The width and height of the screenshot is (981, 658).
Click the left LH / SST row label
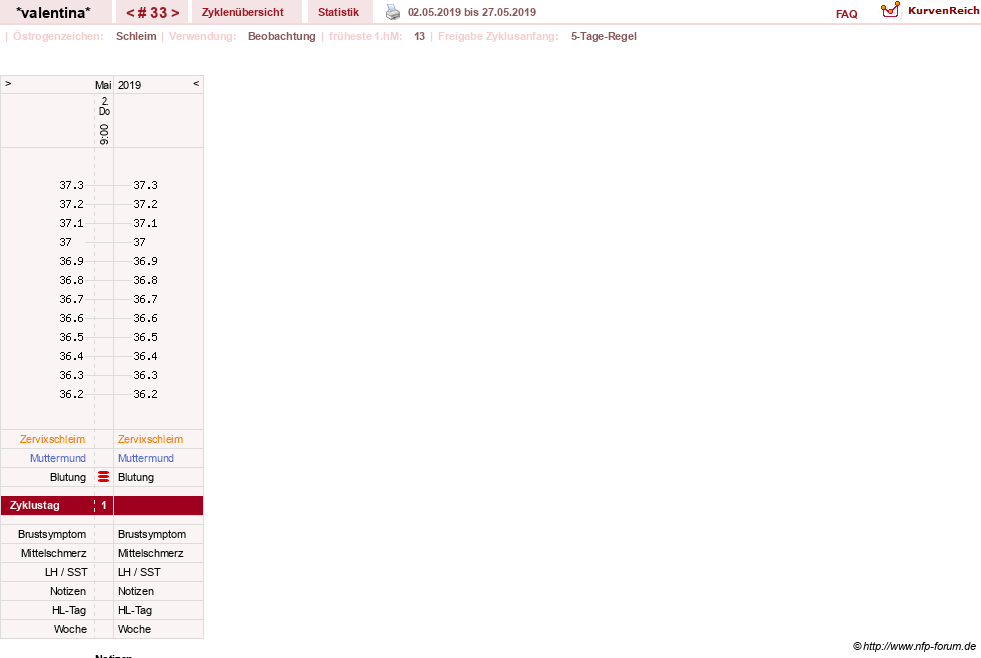coord(66,572)
